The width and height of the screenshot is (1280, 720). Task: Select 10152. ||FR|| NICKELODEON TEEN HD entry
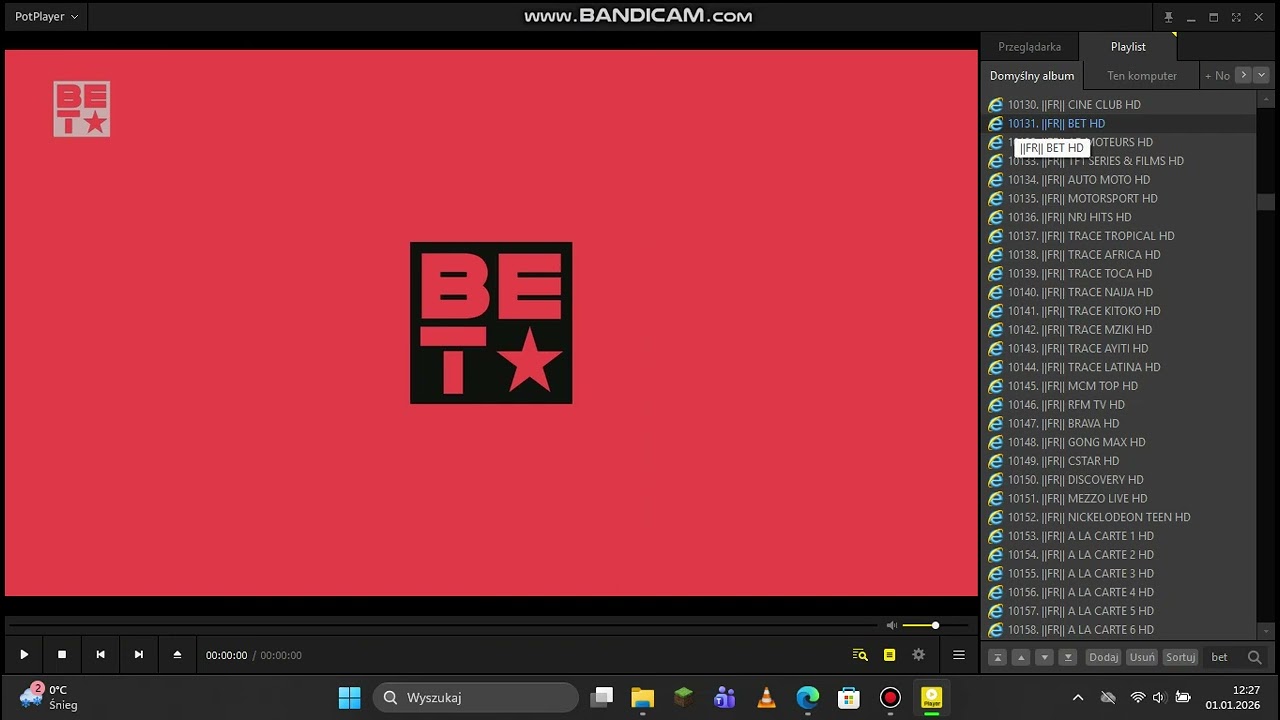[x=1118, y=518]
